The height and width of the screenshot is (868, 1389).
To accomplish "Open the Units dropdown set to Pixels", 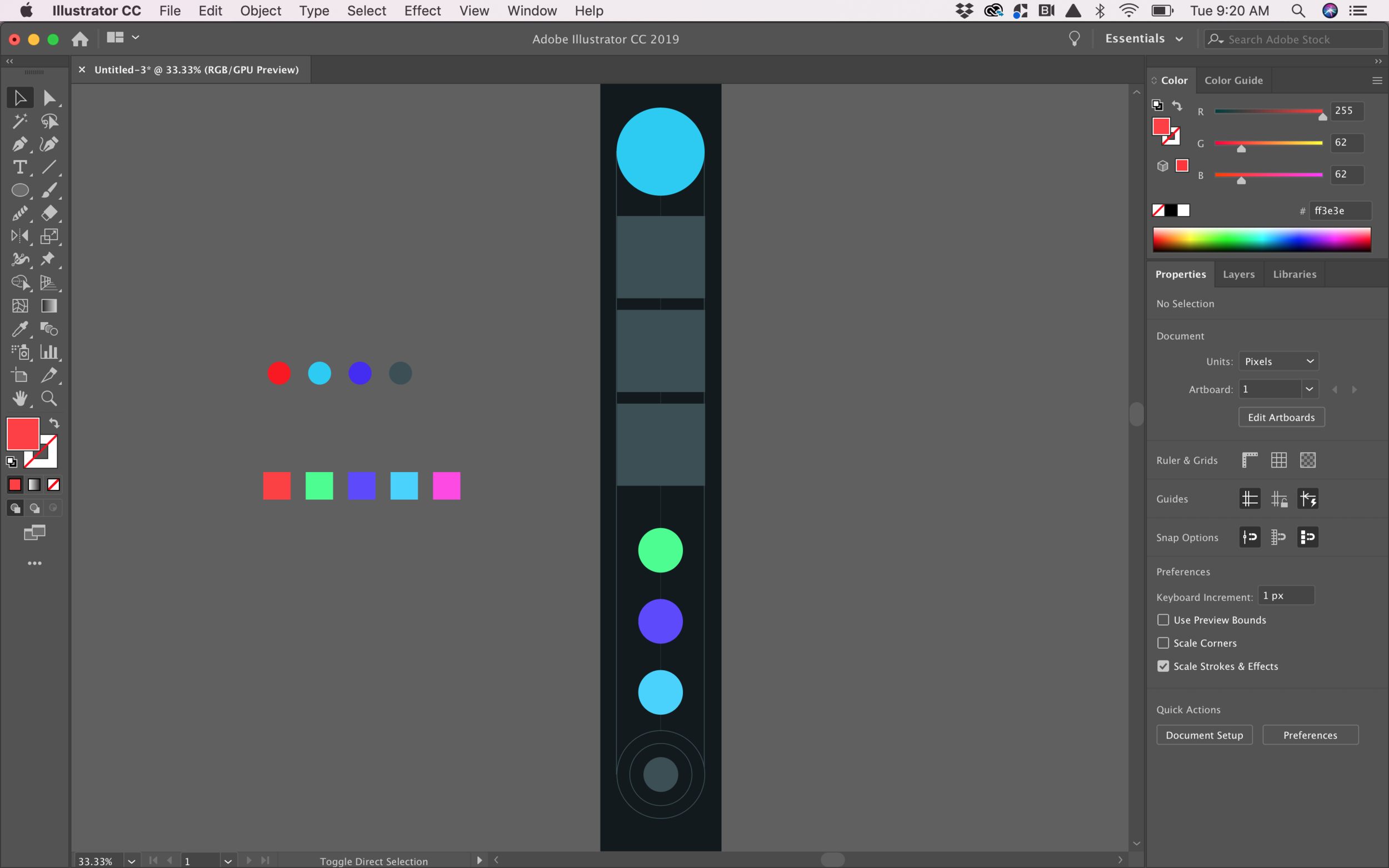I will [x=1279, y=360].
